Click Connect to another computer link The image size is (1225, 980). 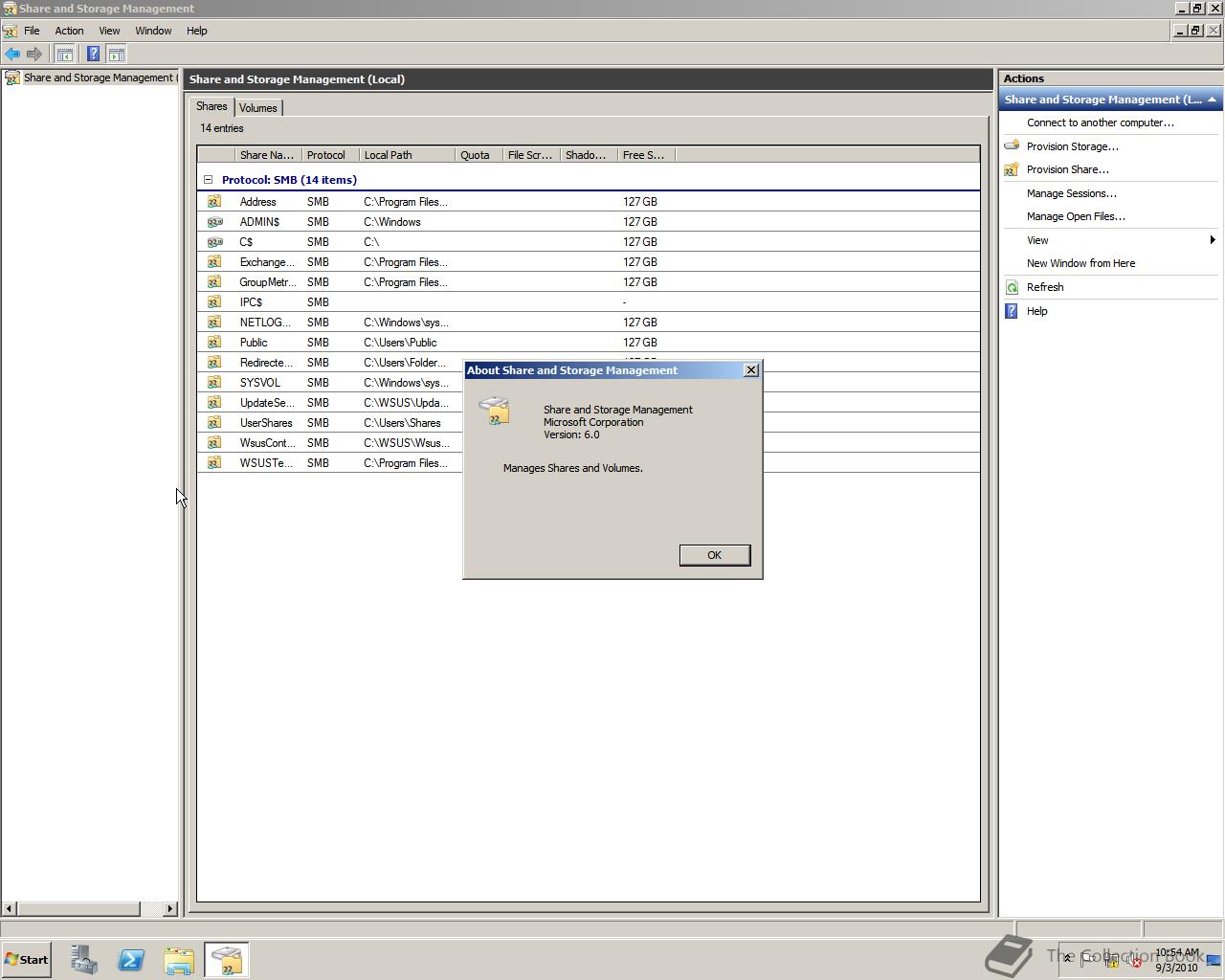pyautogui.click(x=1100, y=122)
